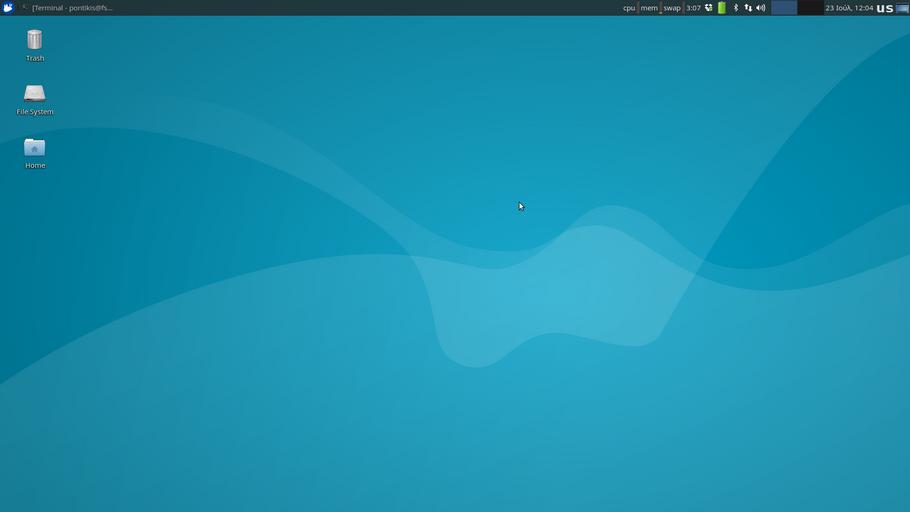Open the network connections indicator

[x=747, y=8]
